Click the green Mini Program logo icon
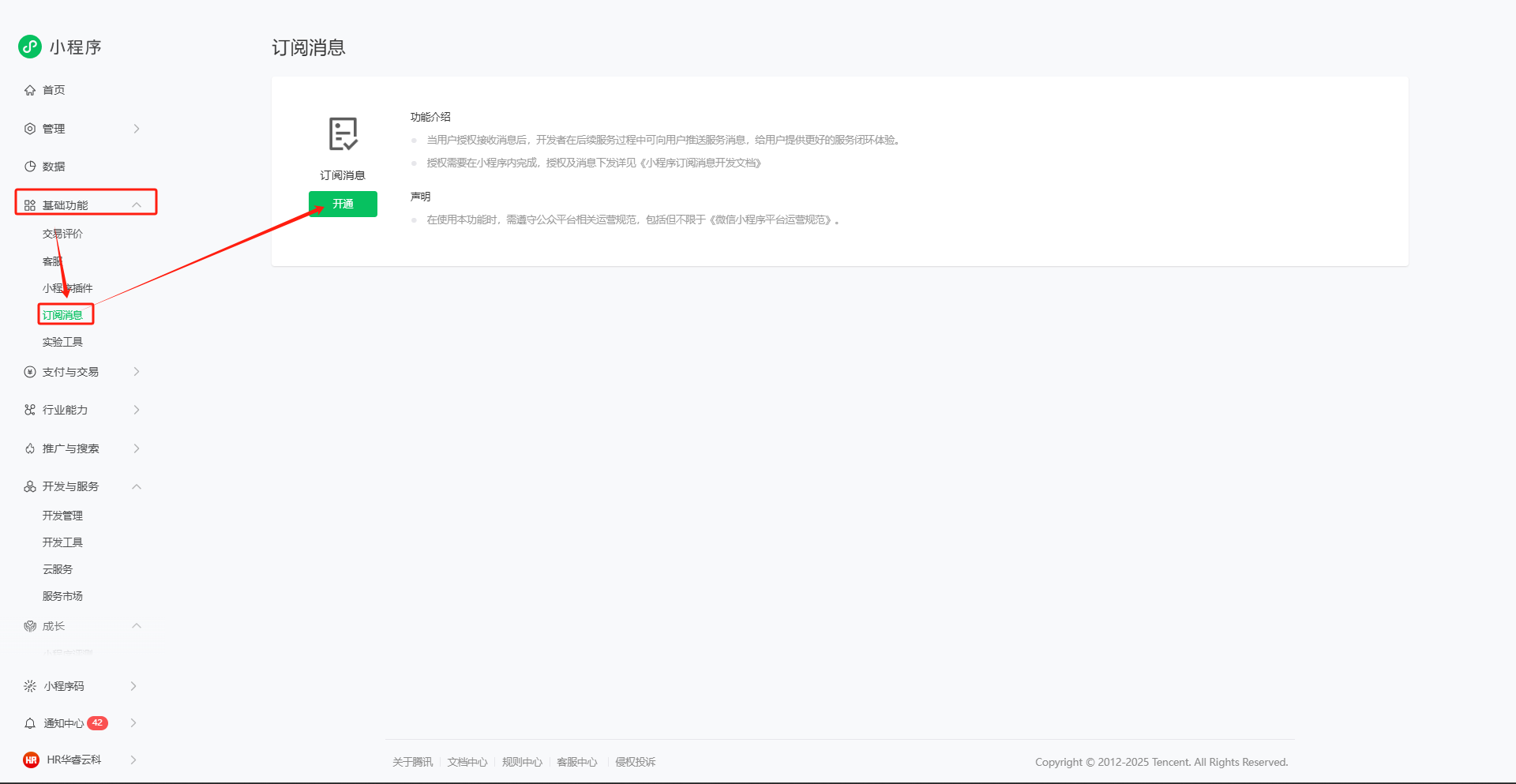The height and width of the screenshot is (784, 1516). (30, 47)
